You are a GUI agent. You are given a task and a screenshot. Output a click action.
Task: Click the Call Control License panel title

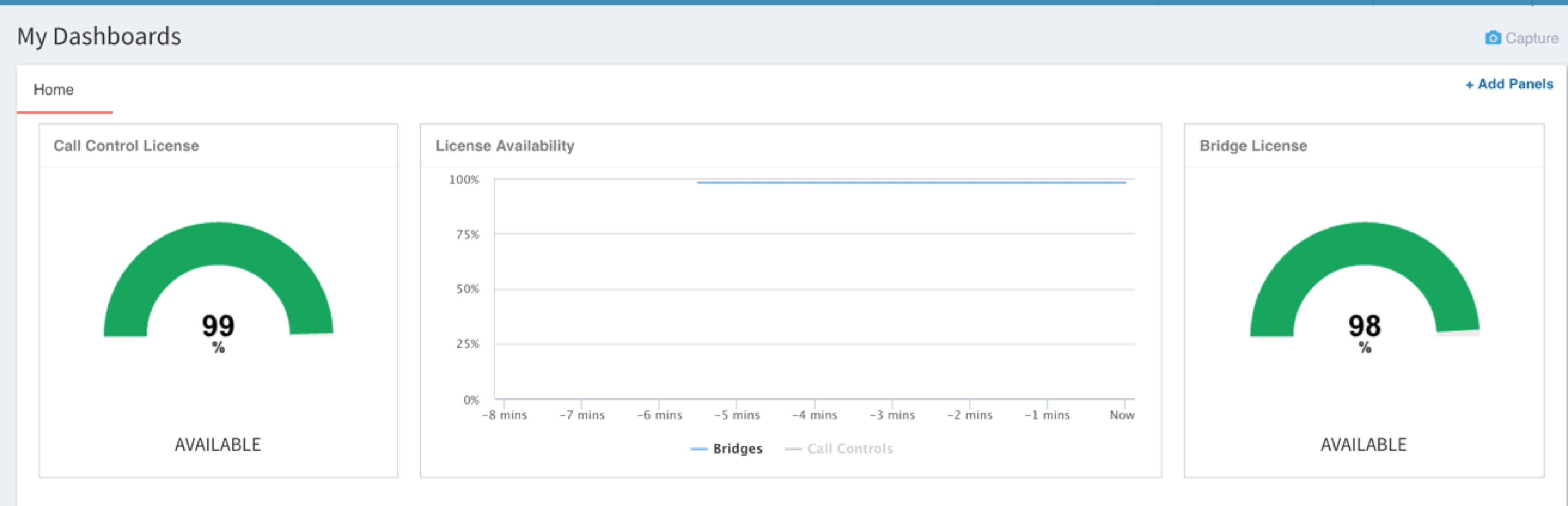[x=126, y=145]
